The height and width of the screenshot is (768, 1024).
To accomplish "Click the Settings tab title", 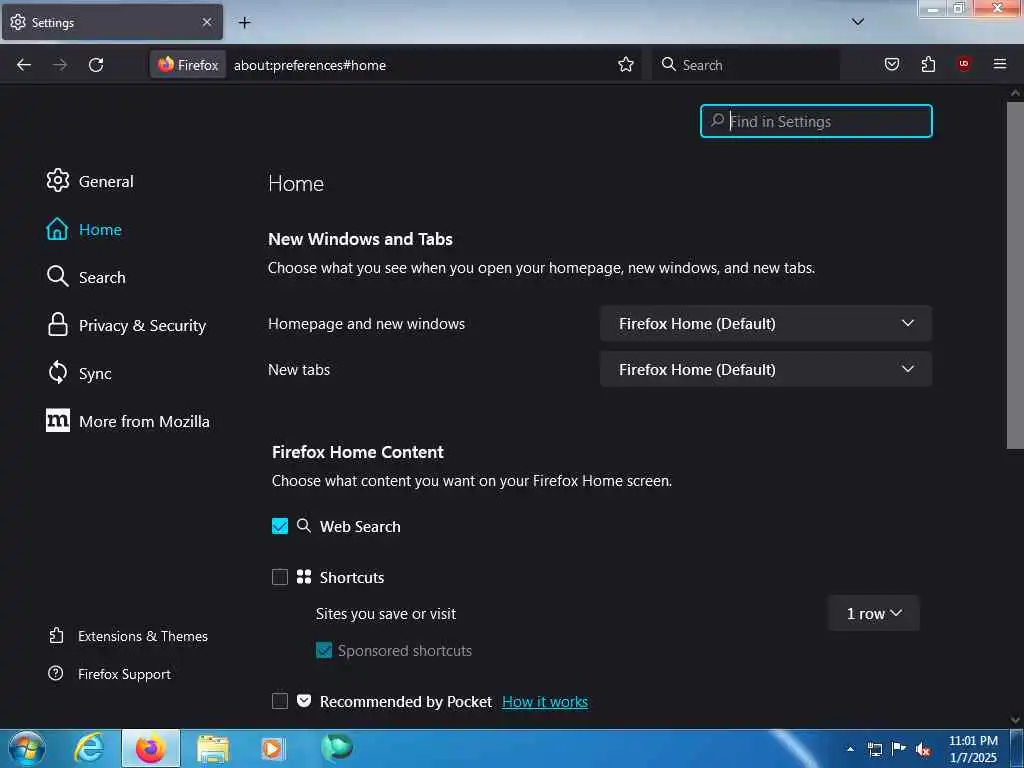I will [53, 23].
